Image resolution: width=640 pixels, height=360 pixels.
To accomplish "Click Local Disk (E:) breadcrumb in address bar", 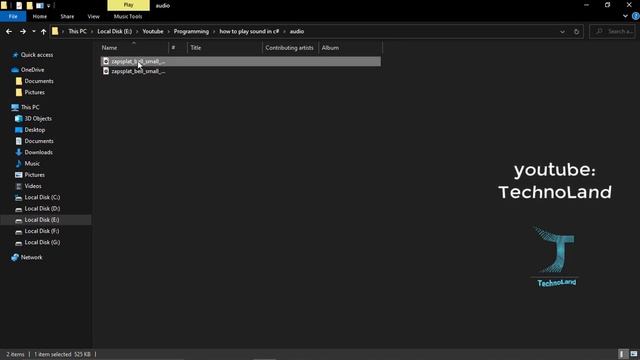I will [x=115, y=31].
